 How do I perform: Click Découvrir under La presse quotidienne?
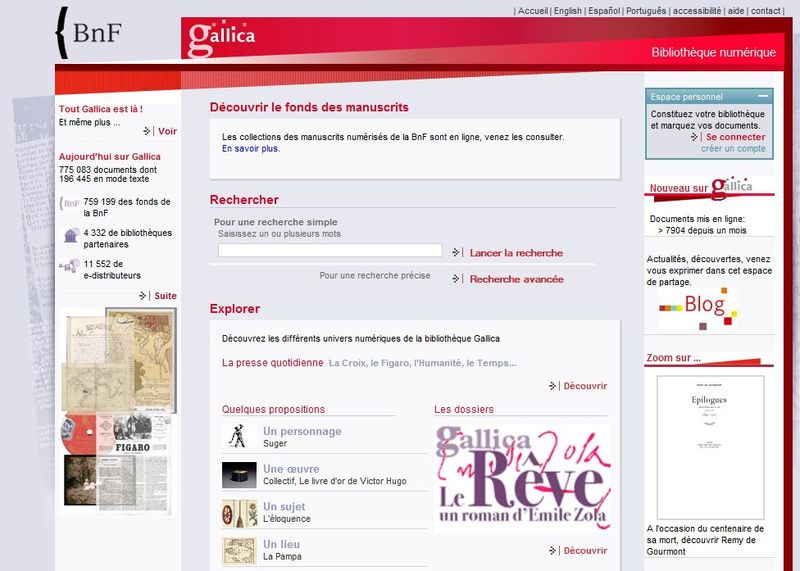coord(585,386)
